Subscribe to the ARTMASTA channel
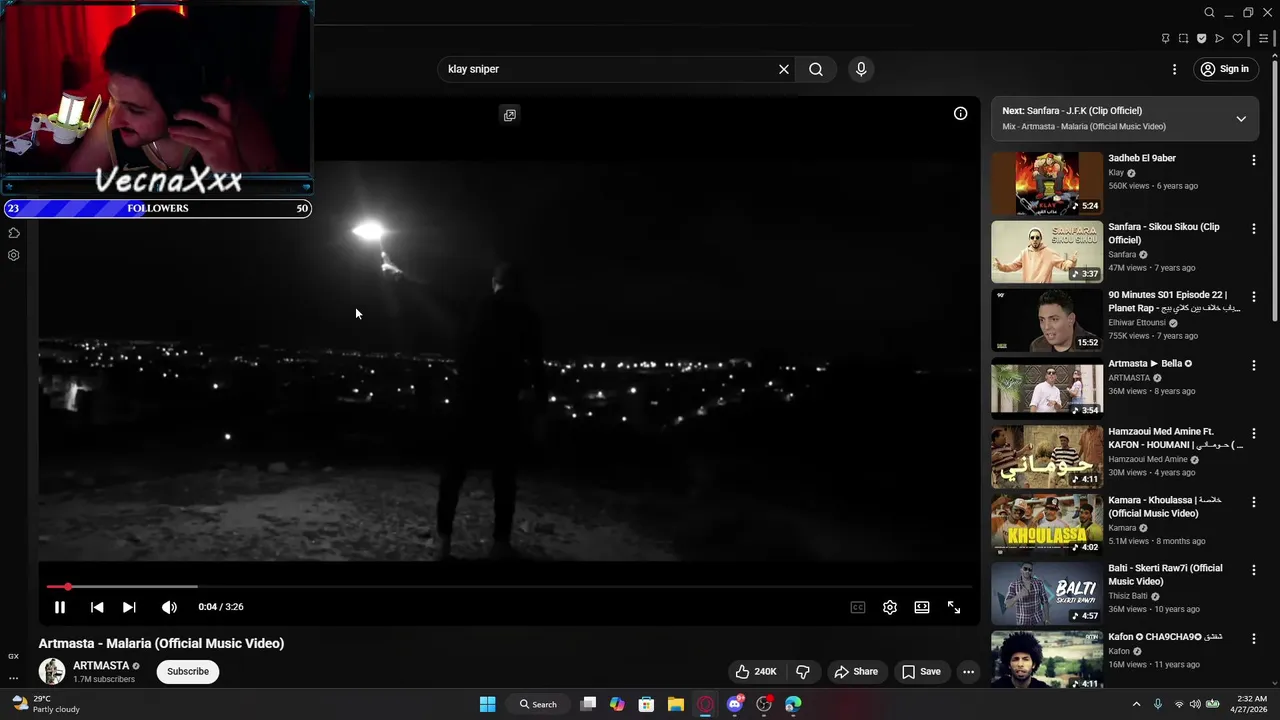Viewport: 1280px width, 720px height. (x=188, y=672)
